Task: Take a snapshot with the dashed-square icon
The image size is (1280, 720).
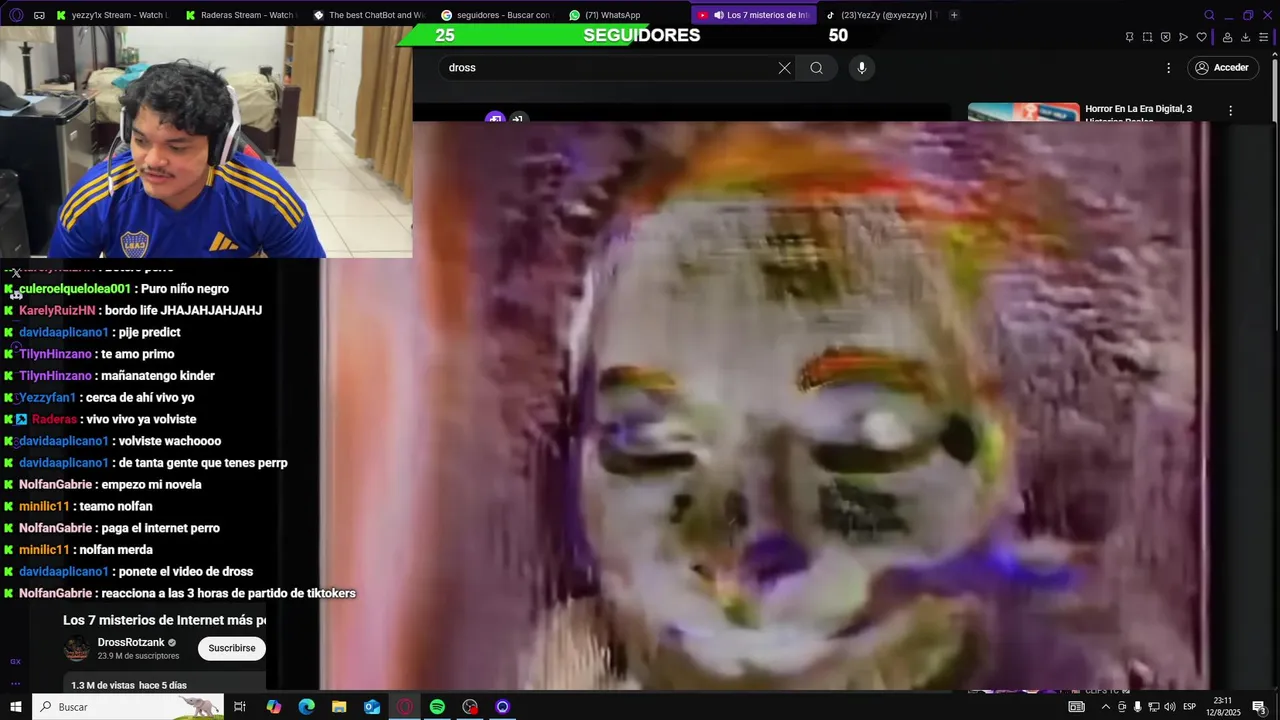Action: click(x=1147, y=37)
